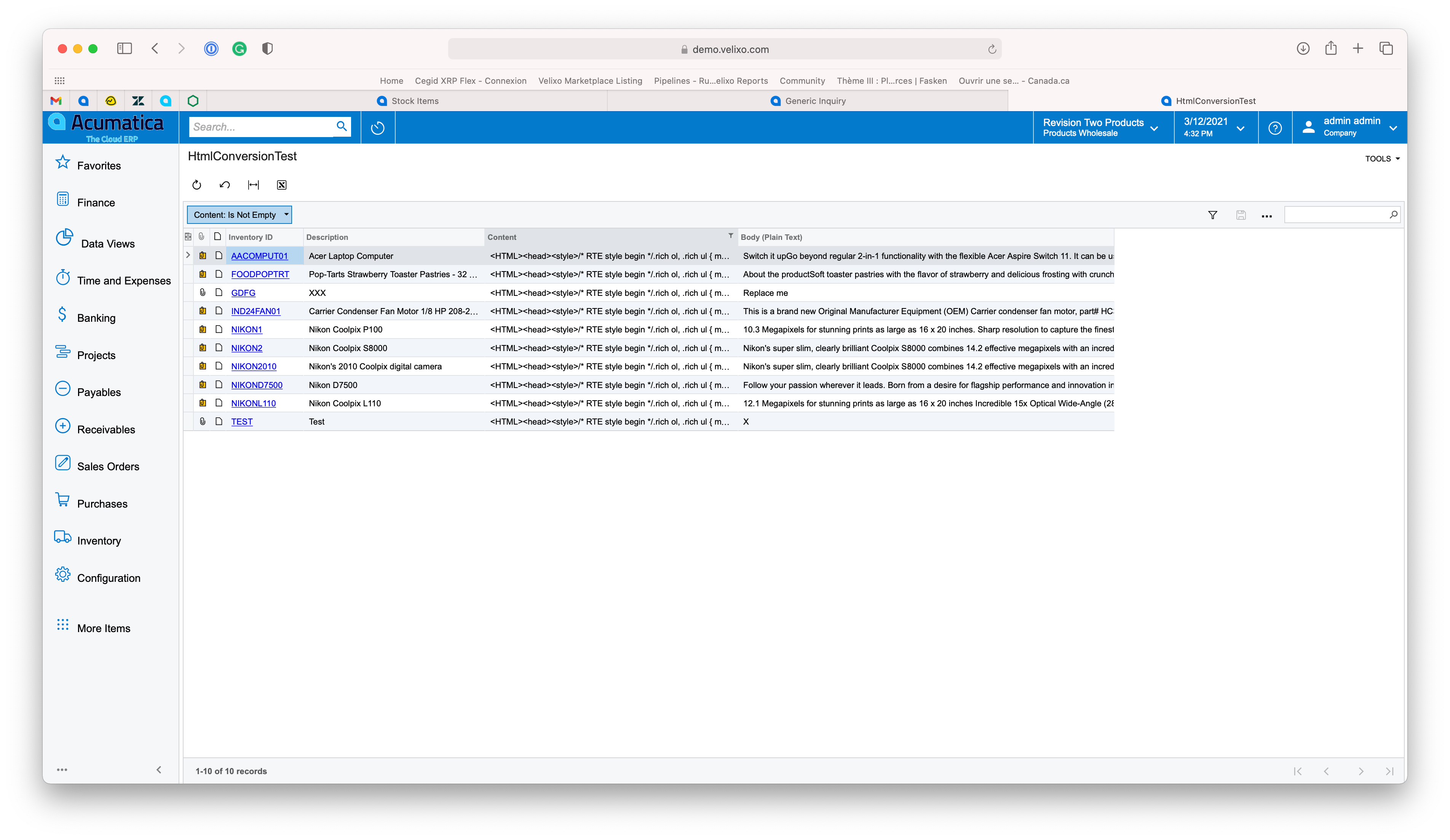
Task: Click the global Search input field
Action: pyautogui.click(x=262, y=126)
